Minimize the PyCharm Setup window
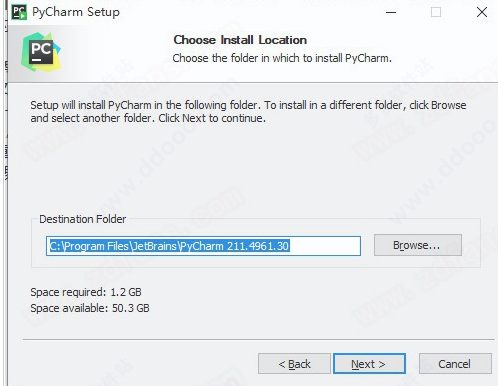This screenshot has width=498, height=386. tap(391, 13)
